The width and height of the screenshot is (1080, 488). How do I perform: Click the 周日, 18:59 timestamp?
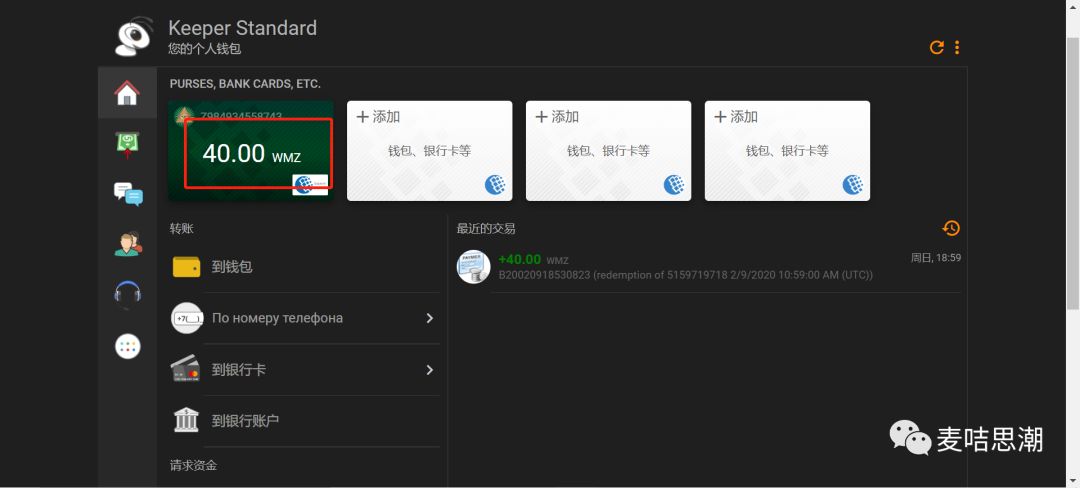point(936,258)
